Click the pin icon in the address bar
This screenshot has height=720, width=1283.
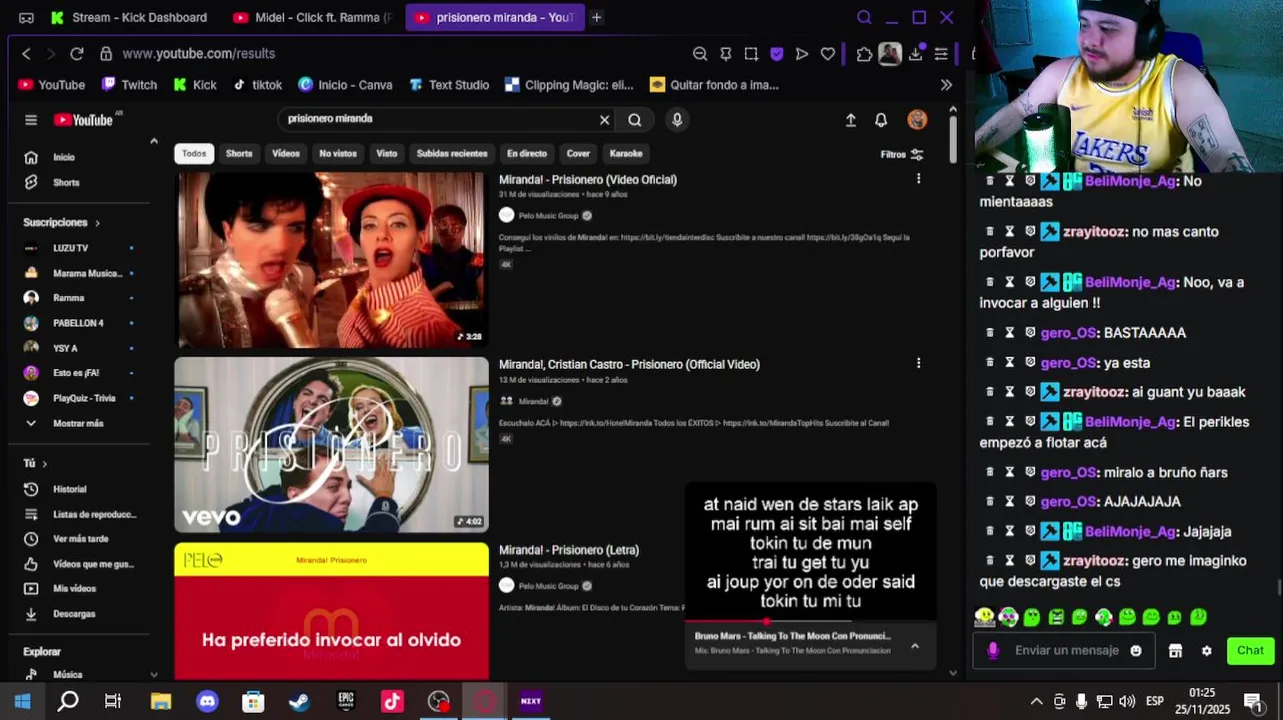726,54
